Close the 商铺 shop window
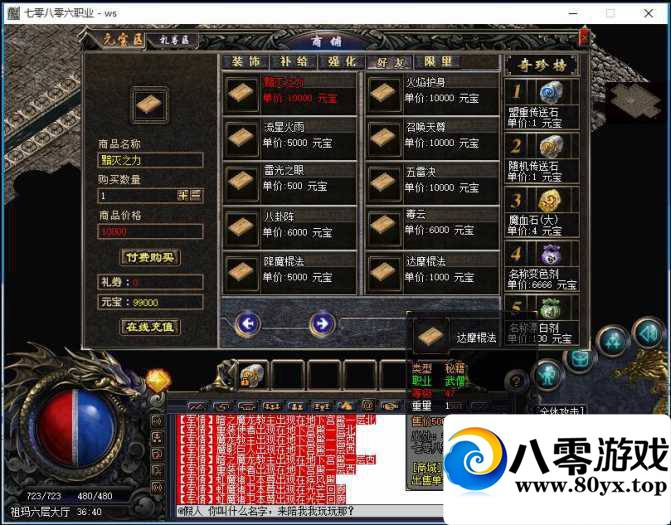671x525 pixels. 583,37
